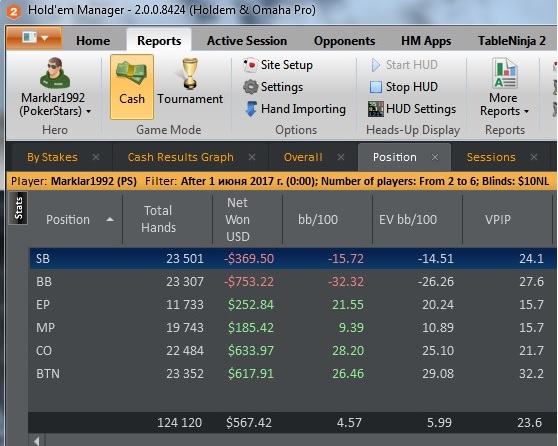Screen dimensions: 558x446
Task: Sort by EV bb/100 column header
Action: pyautogui.click(x=408, y=220)
